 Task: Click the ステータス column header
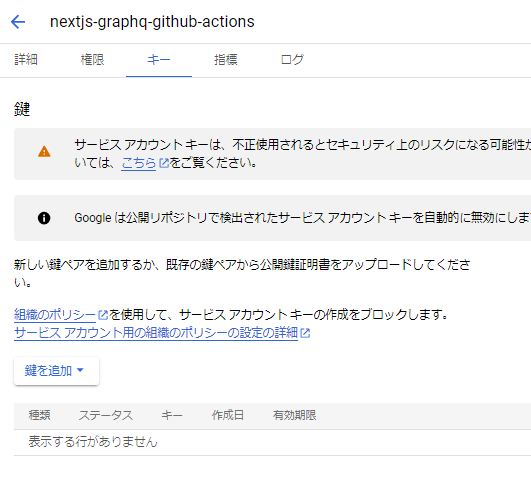106,415
